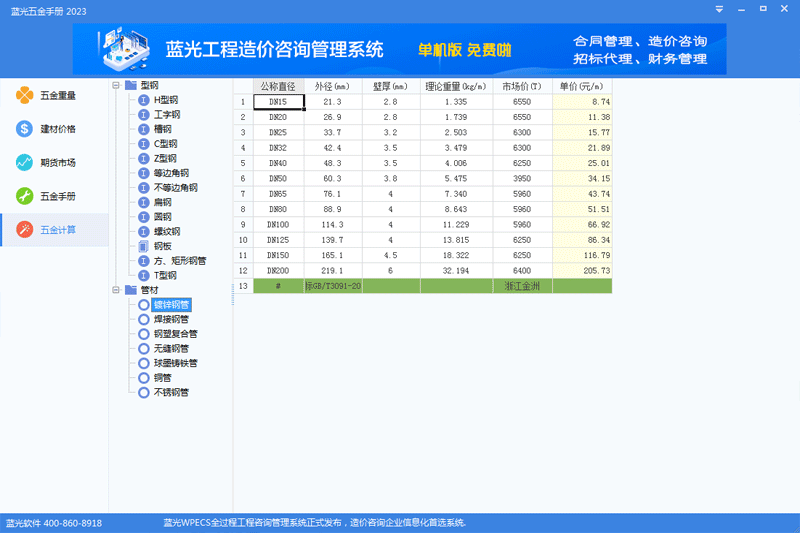This screenshot has width=800, height=533.
Task: Collapse the 型钢 tree node
Action: tap(116, 85)
